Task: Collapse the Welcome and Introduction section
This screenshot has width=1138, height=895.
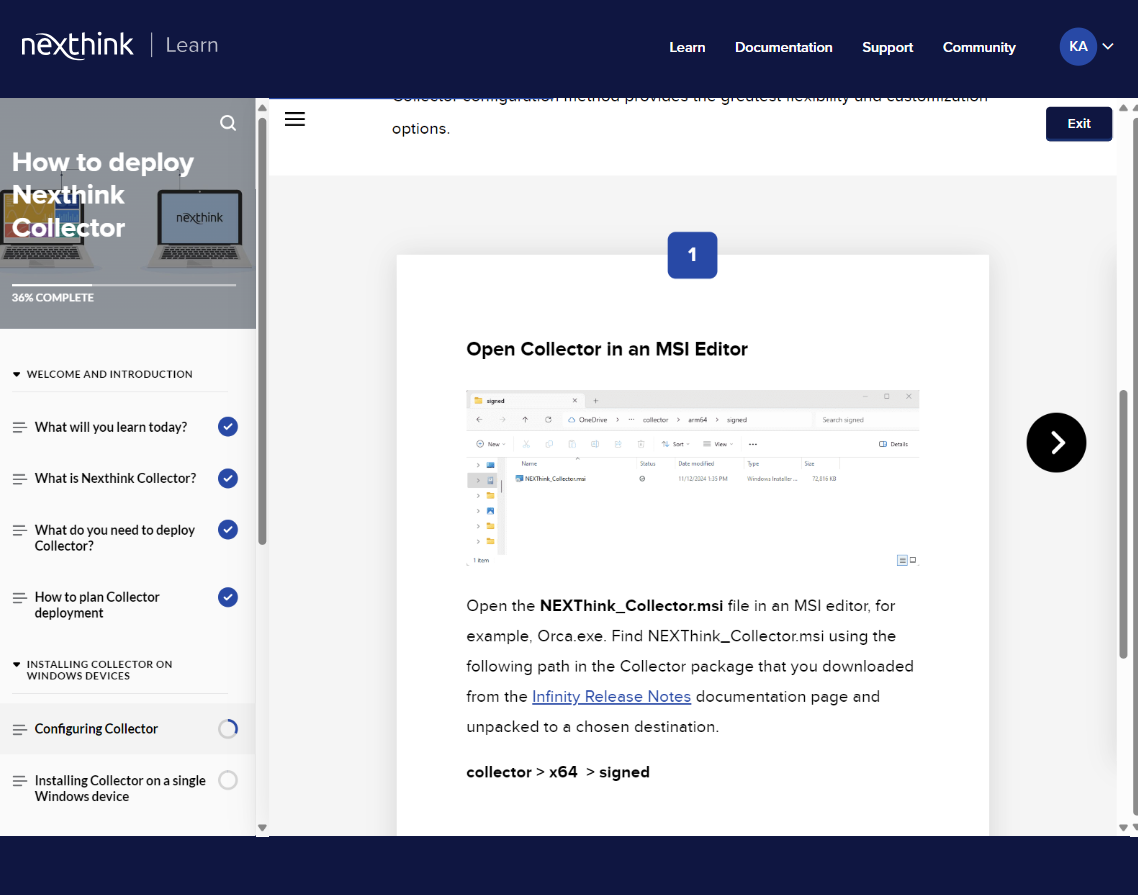Action: point(17,374)
